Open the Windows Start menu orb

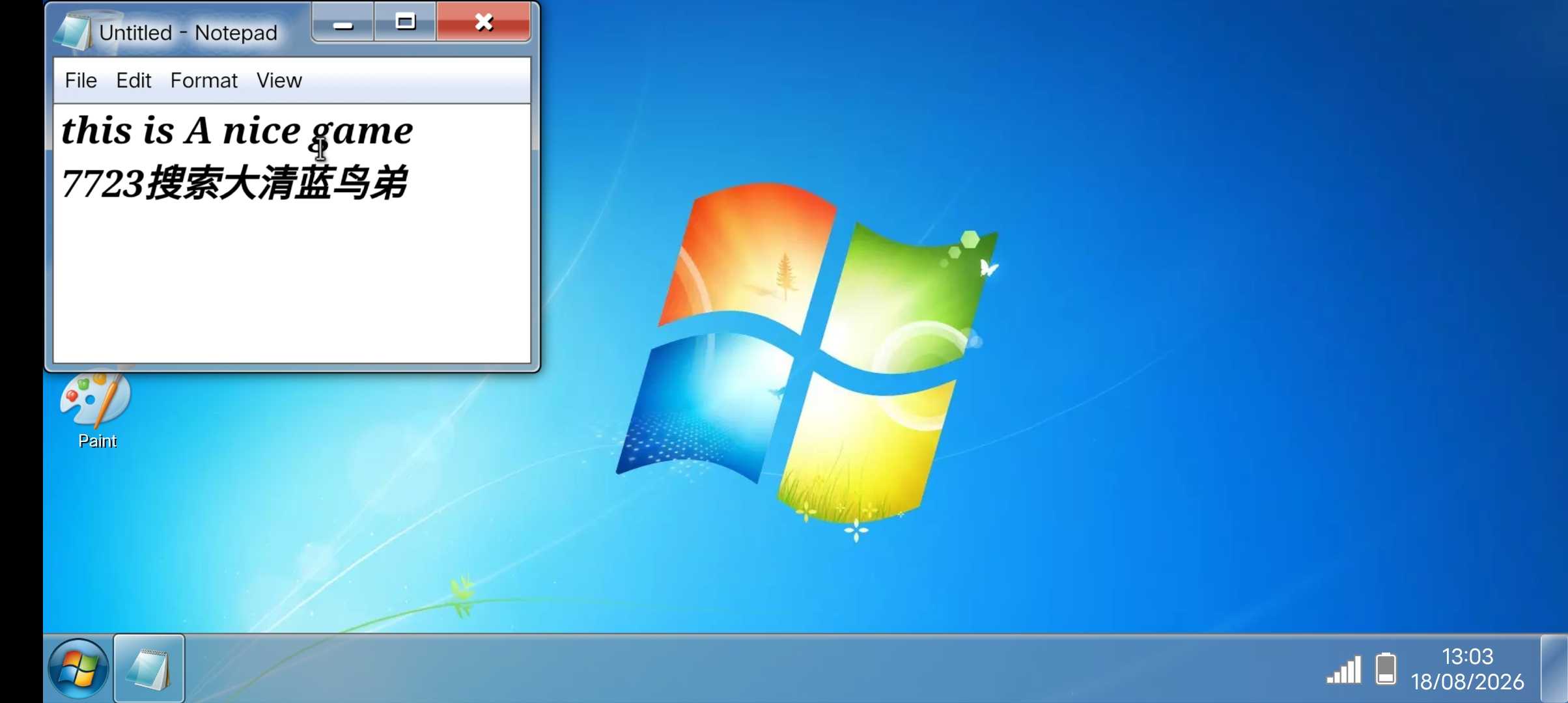[78, 669]
